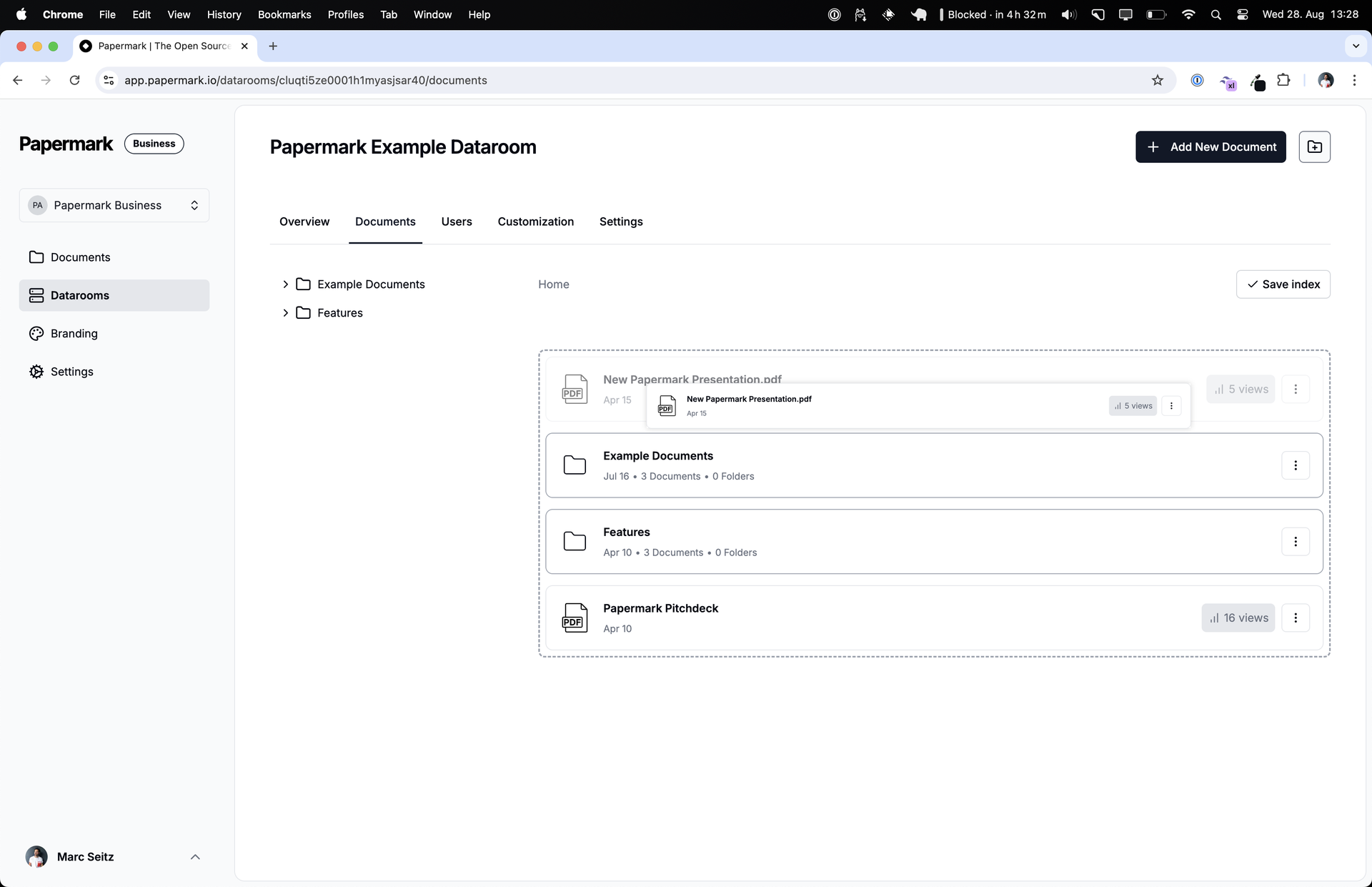Click the add folder icon button
Screen dimensions: 1372x887
pos(1314,147)
